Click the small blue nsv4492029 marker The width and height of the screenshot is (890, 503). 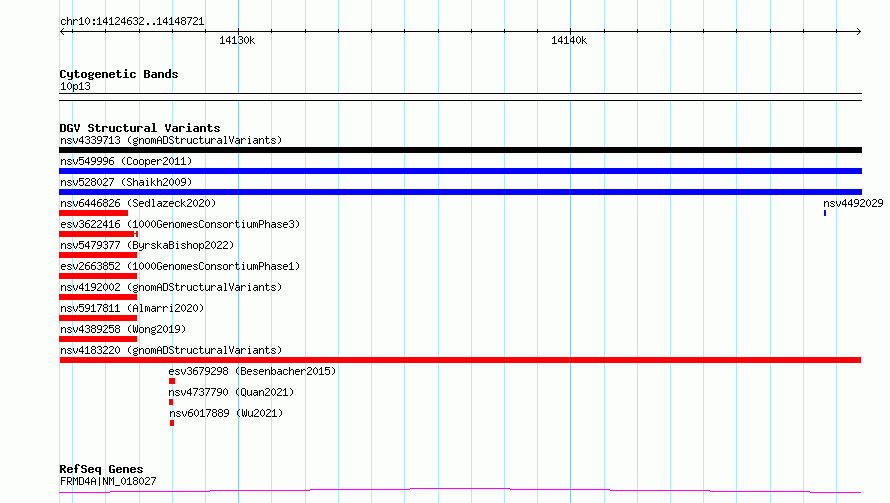pyautogui.click(x=825, y=213)
